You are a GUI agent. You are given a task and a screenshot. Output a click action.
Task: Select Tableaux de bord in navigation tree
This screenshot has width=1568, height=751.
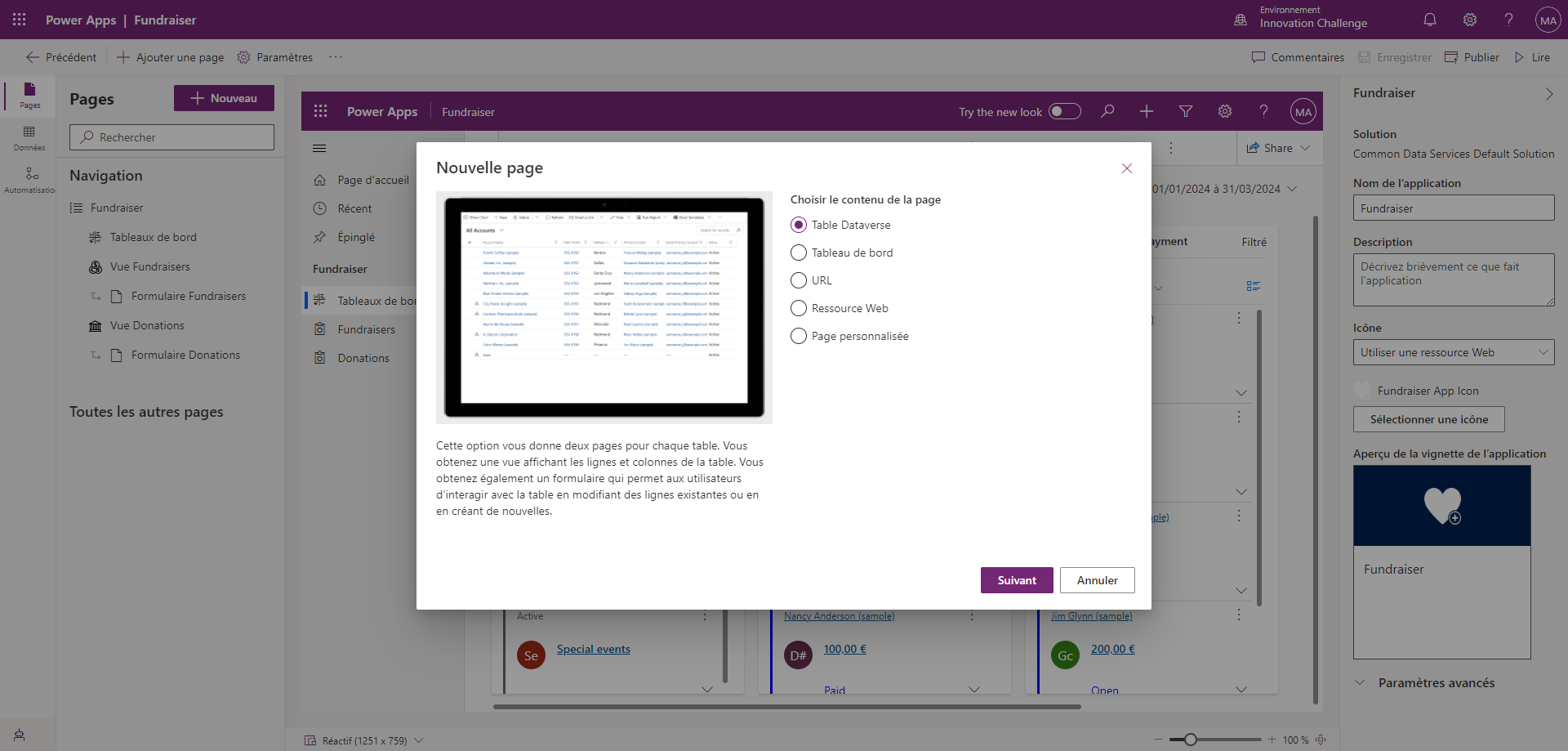(154, 237)
